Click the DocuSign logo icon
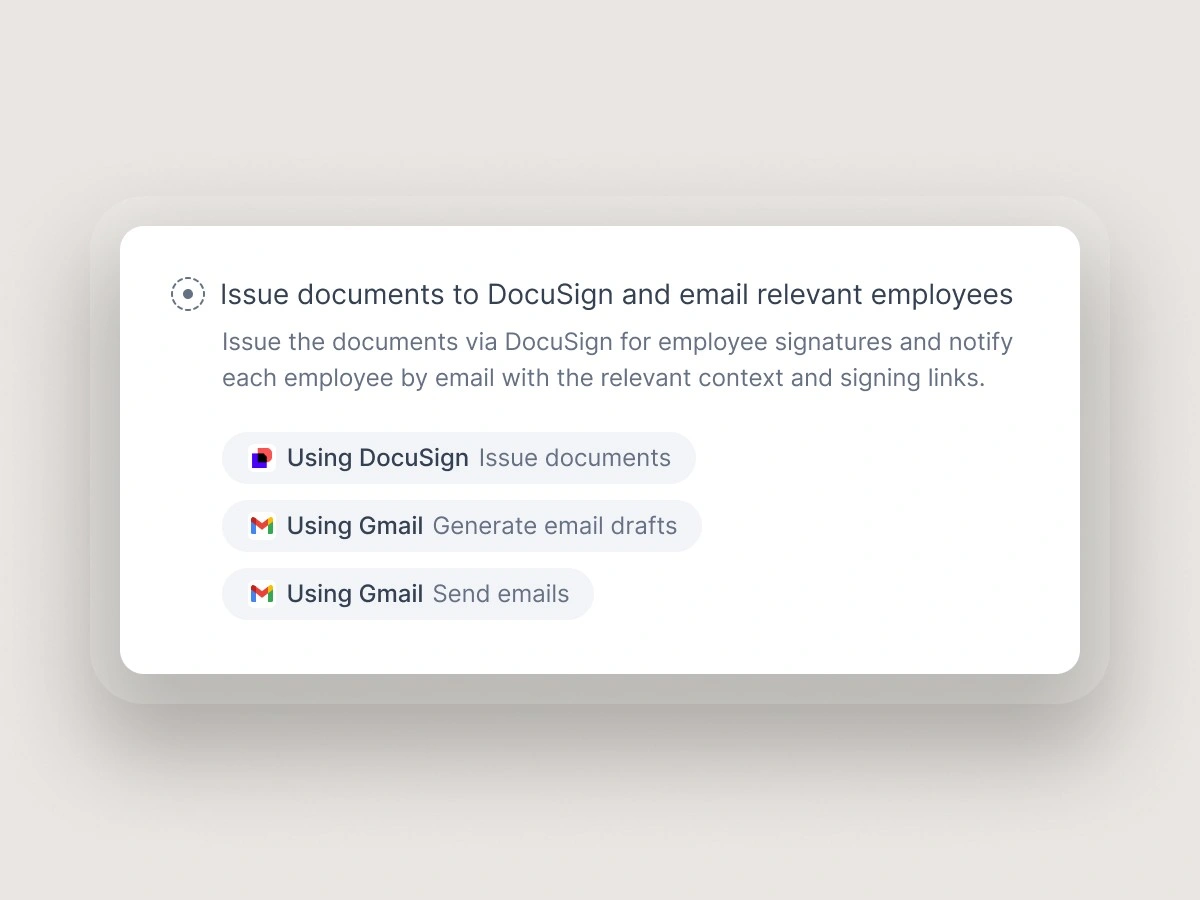The image size is (1200, 900). click(x=262, y=458)
